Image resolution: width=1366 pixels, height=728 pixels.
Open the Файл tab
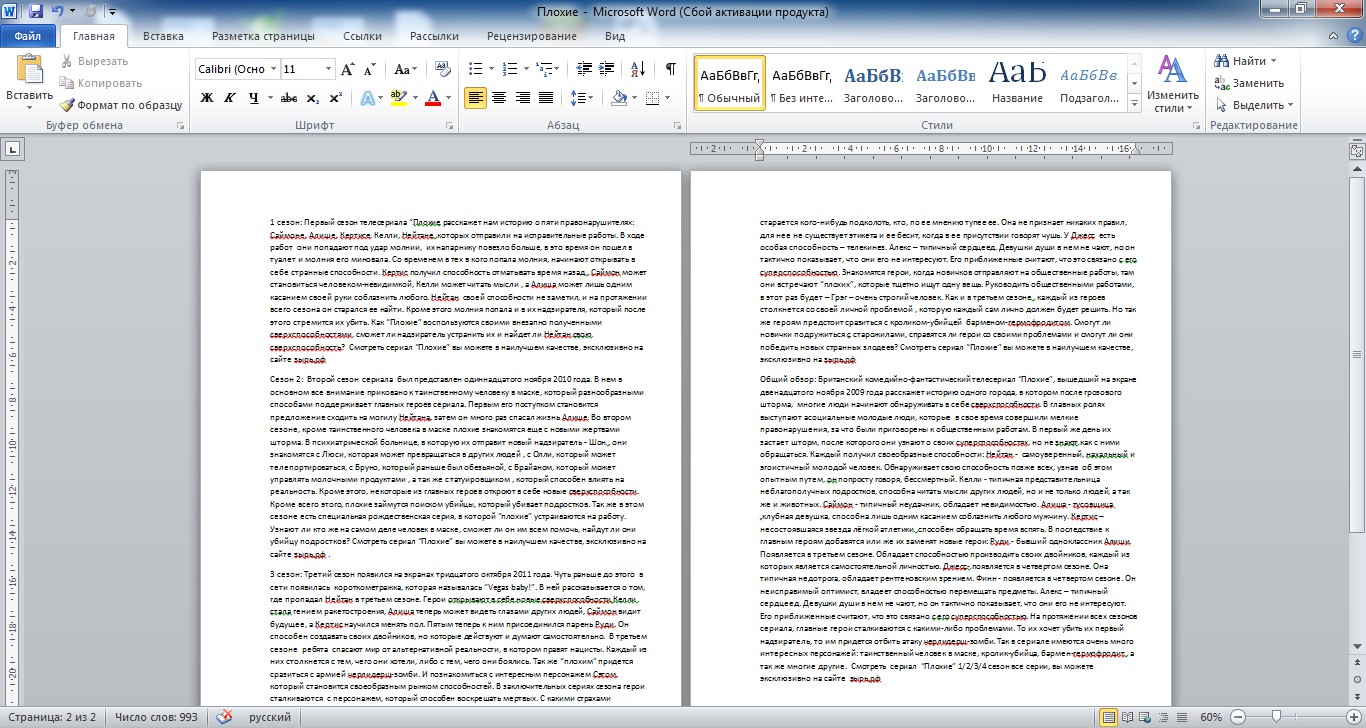(x=27, y=37)
